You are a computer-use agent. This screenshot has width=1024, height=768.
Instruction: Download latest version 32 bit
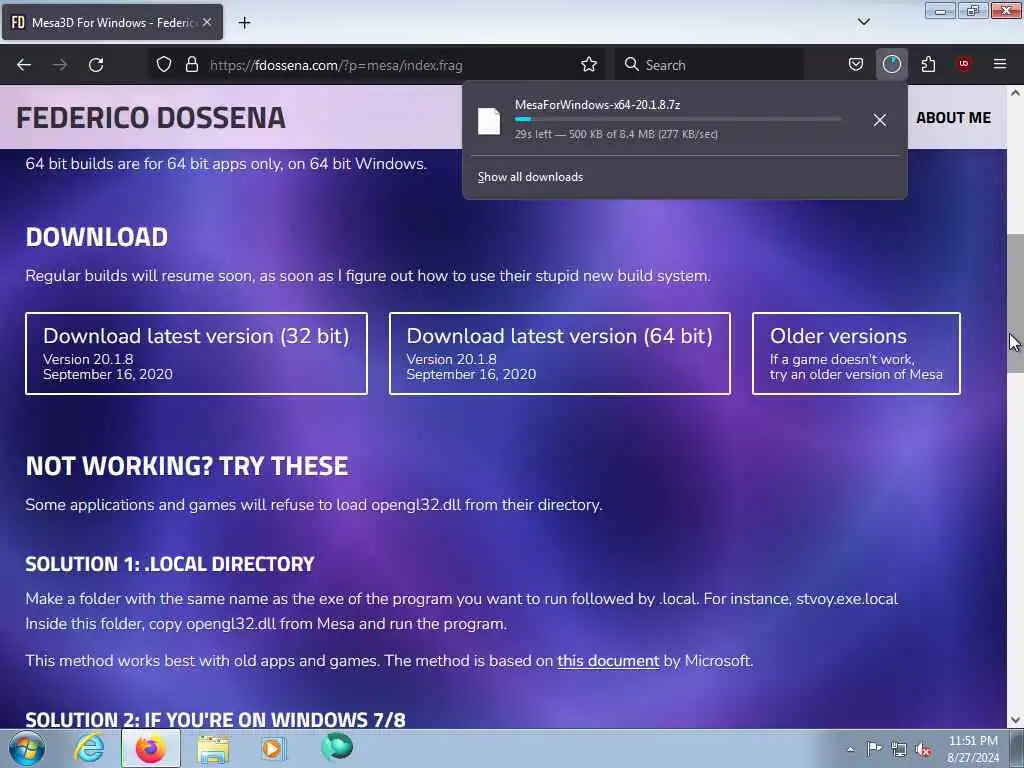coord(196,353)
